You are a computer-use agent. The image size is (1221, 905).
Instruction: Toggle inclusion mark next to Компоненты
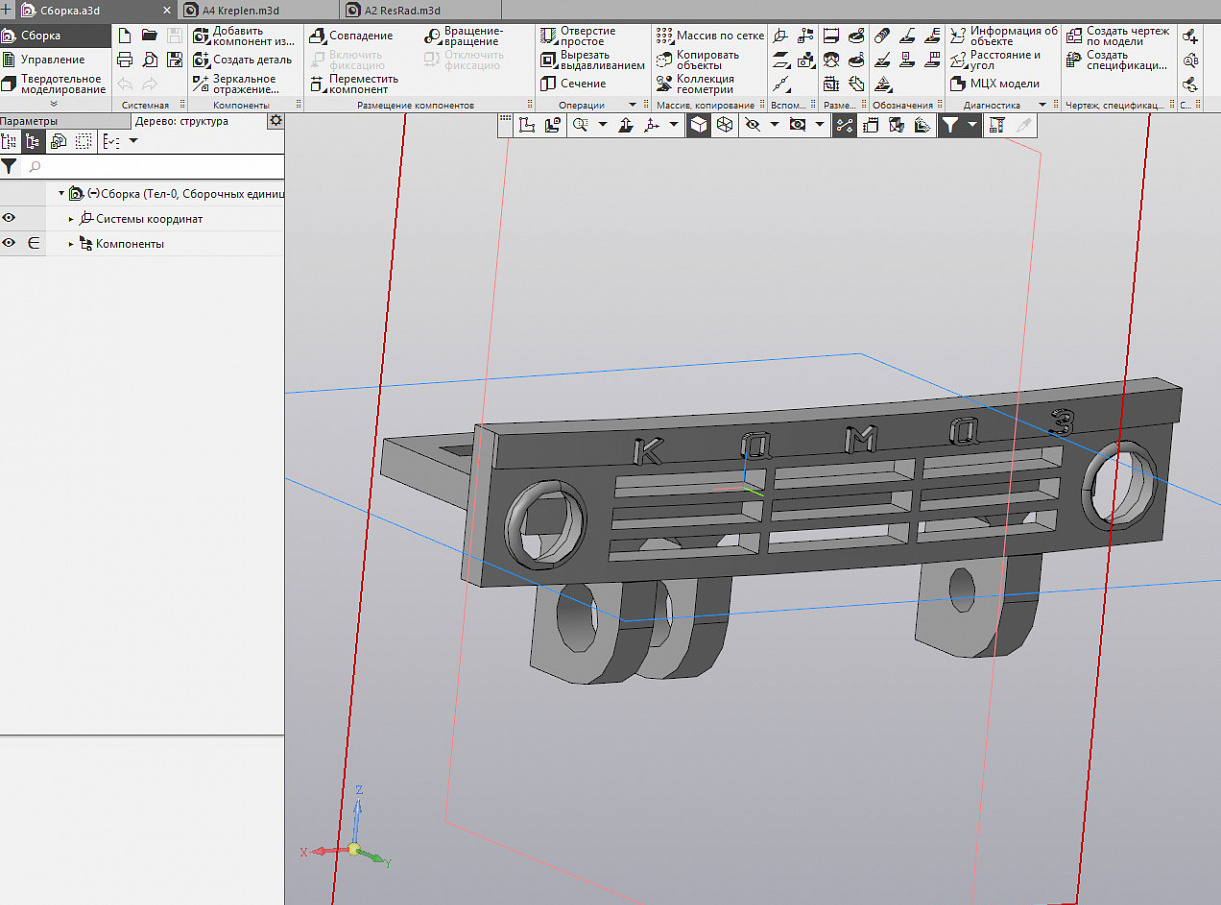click(x=33, y=243)
